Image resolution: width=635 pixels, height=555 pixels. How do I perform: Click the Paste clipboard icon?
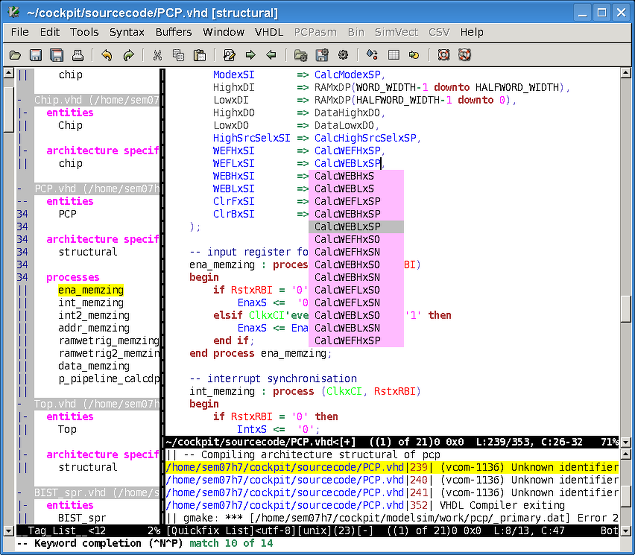click(x=199, y=55)
